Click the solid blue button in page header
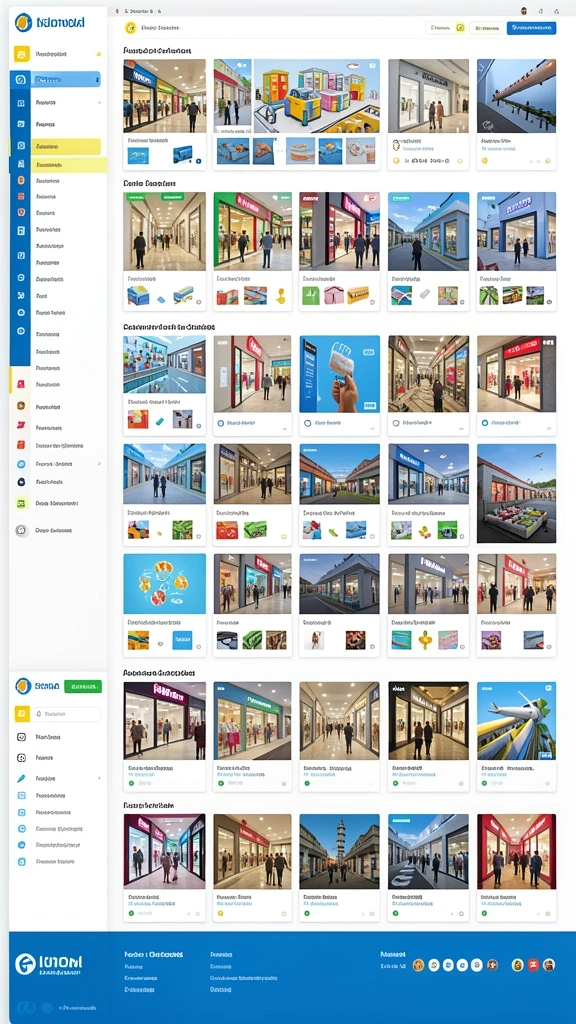The width and height of the screenshot is (576, 1024). [x=532, y=28]
